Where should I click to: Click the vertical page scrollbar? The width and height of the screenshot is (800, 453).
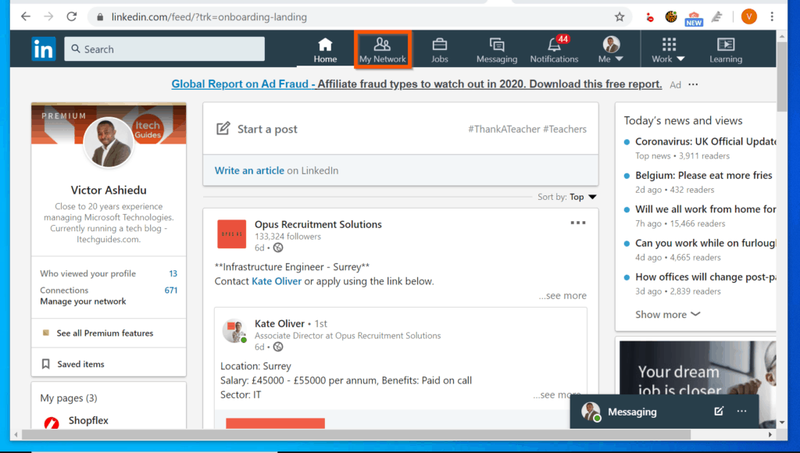(782, 77)
